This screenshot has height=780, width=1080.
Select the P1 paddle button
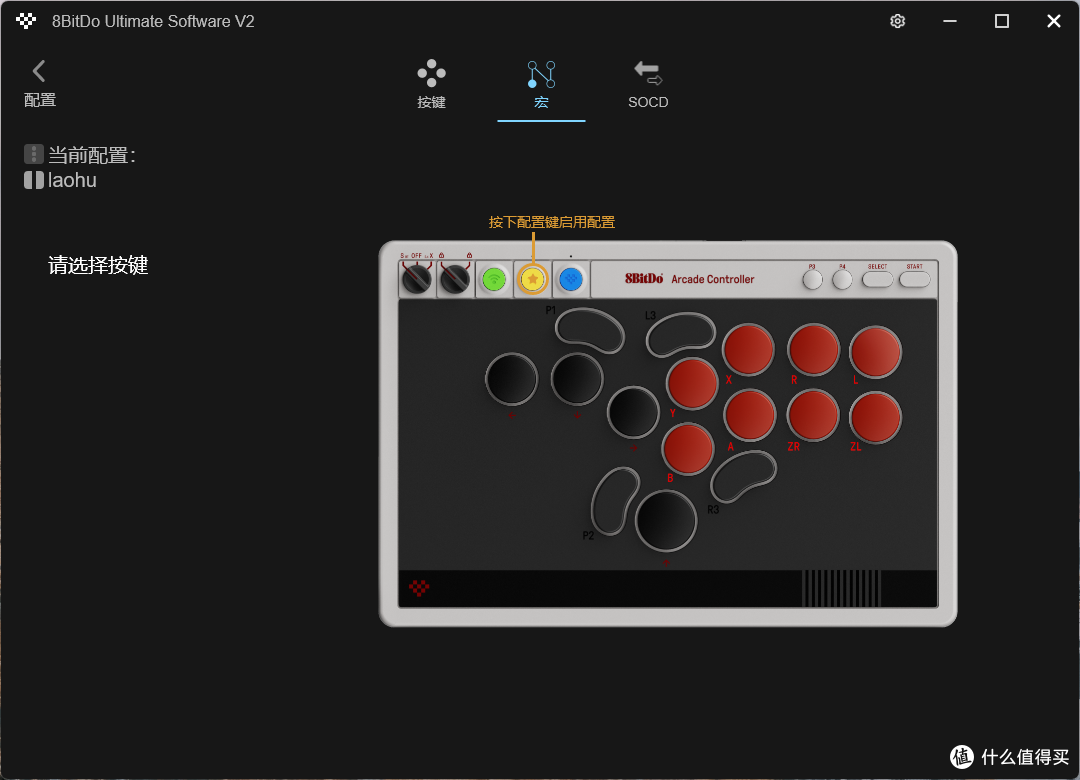pyautogui.click(x=590, y=331)
